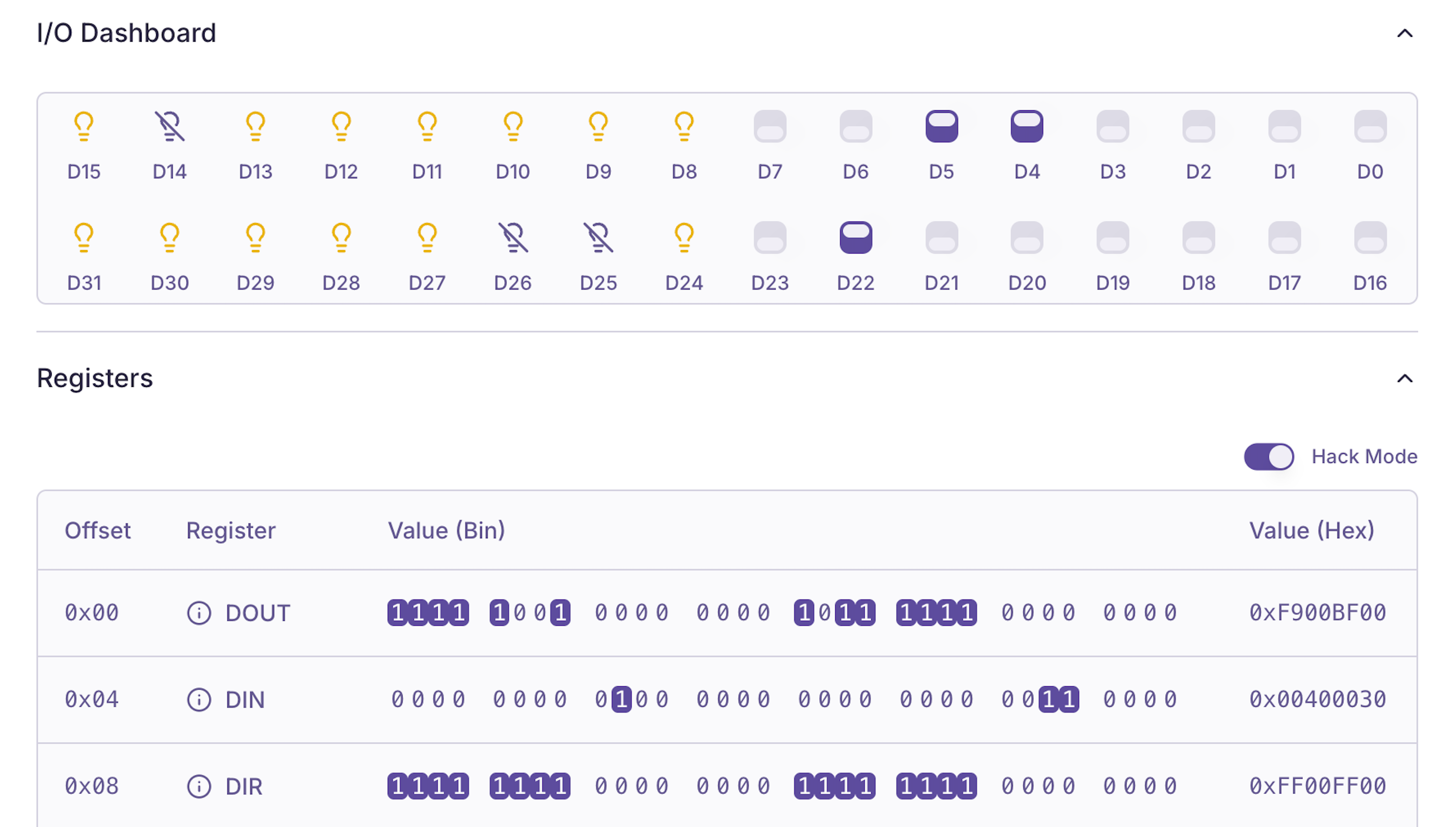Click the info icon beside DIN
This screenshot has width=1456, height=827.
199,699
